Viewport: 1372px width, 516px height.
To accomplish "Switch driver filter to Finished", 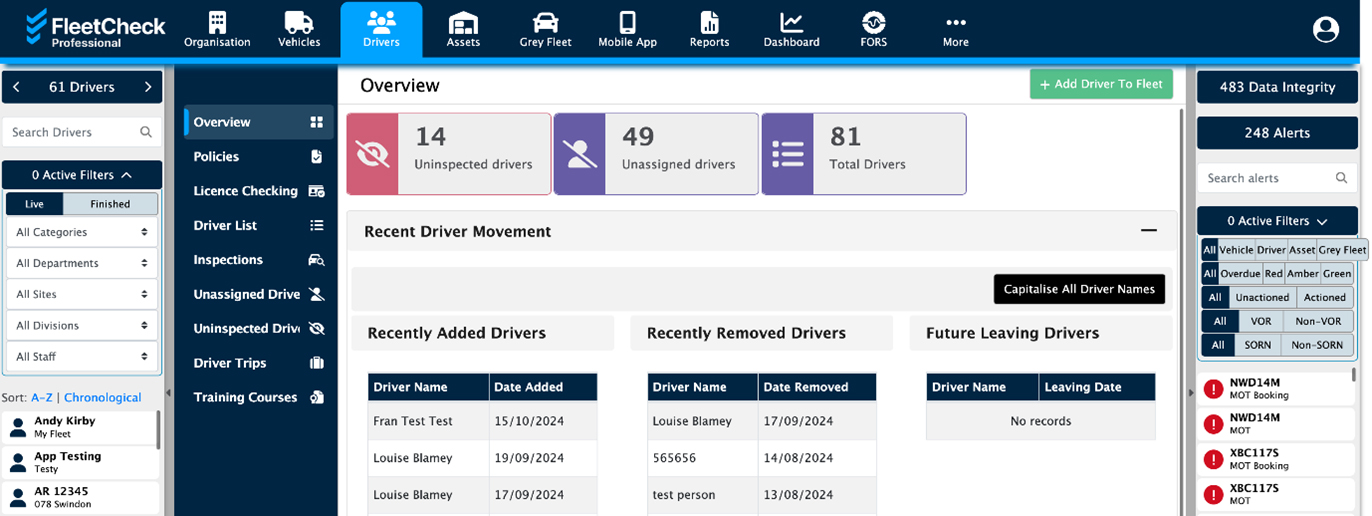I will 110,204.
